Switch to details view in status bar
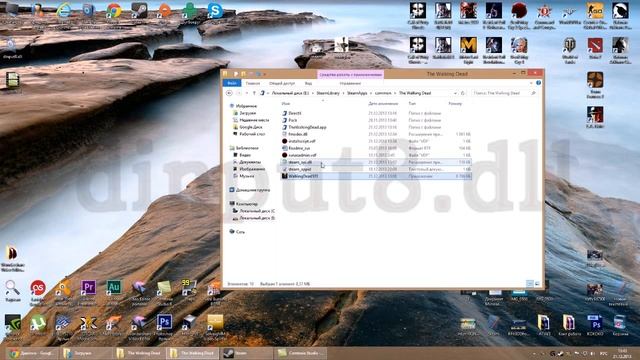640x360 pixels. pyautogui.click(x=530, y=283)
